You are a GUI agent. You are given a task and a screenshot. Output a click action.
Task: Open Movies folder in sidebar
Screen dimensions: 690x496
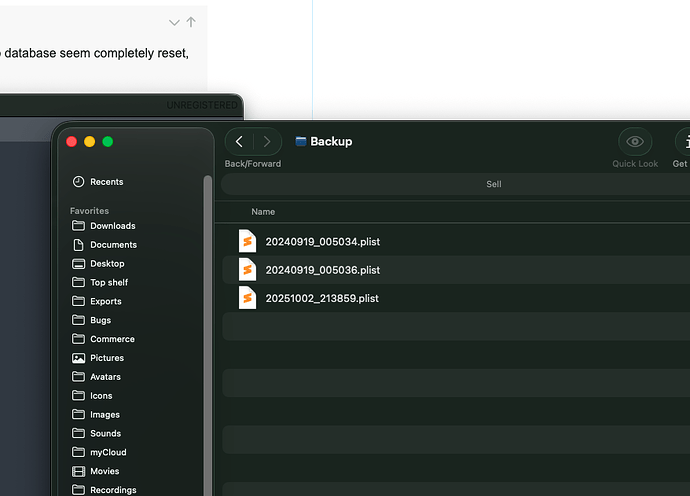[x=95, y=471]
